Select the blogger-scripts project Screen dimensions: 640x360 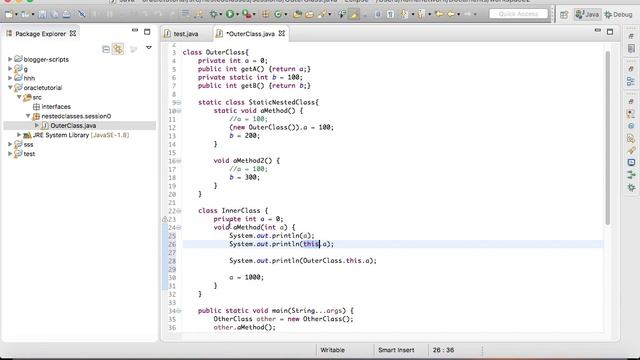41,59
